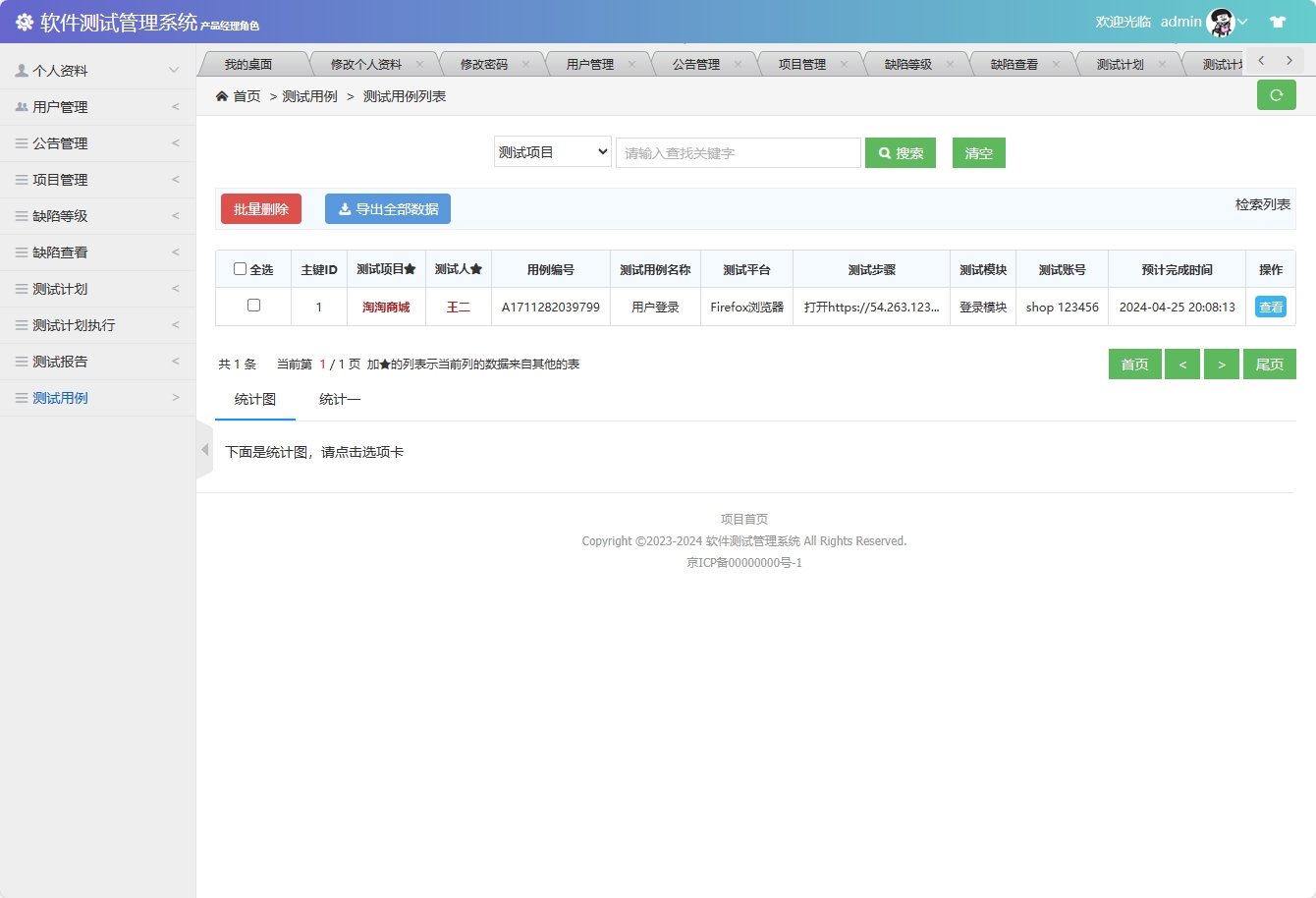Viewport: 1316px width, 898px height.
Task: Expand the admin user menu chevron
Action: click(1243, 22)
